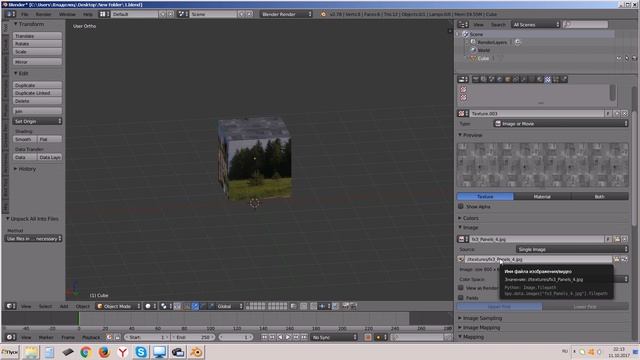Click the timeline auto-keyframe record button
640x360 pixels.
pyautogui.click(x=367, y=337)
